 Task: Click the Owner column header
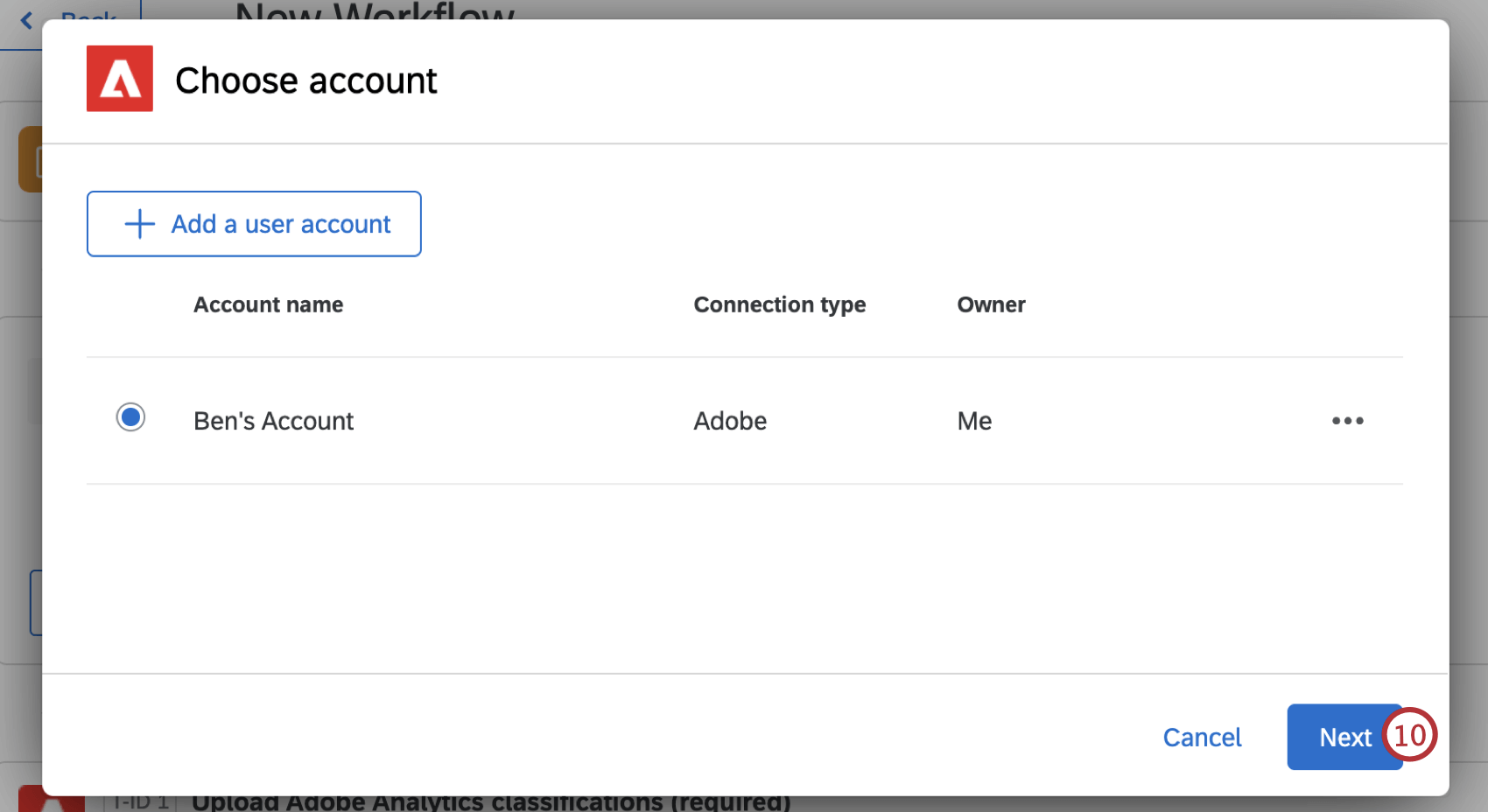pyautogui.click(x=991, y=304)
